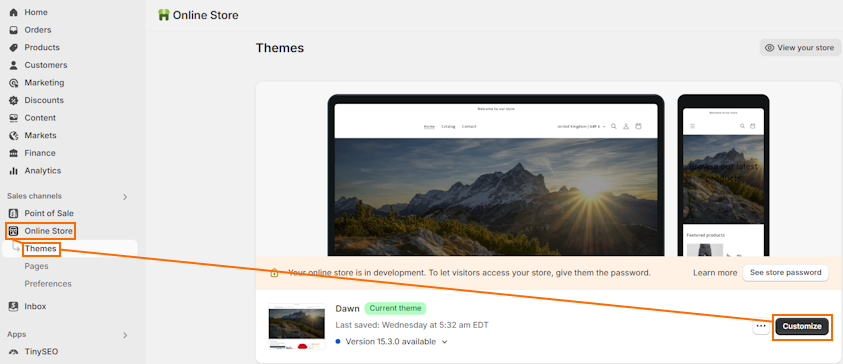Click green store icon beside Online Store header

click(163, 15)
